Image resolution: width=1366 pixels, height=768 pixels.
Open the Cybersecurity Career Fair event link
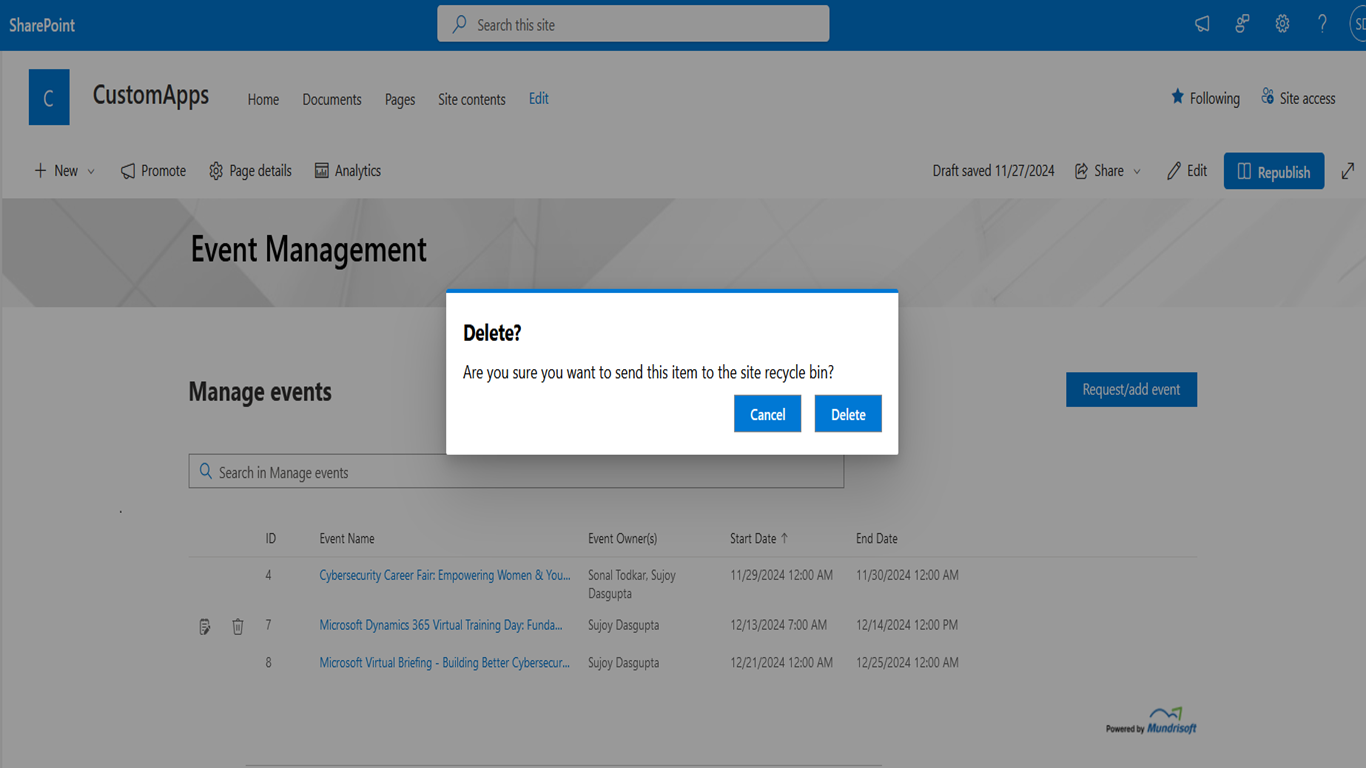tap(444, 575)
